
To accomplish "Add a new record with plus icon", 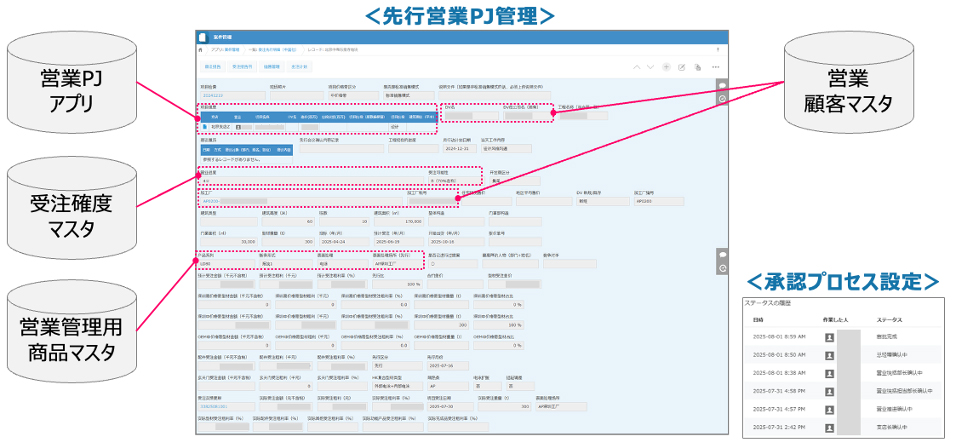I will (x=667, y=67).
